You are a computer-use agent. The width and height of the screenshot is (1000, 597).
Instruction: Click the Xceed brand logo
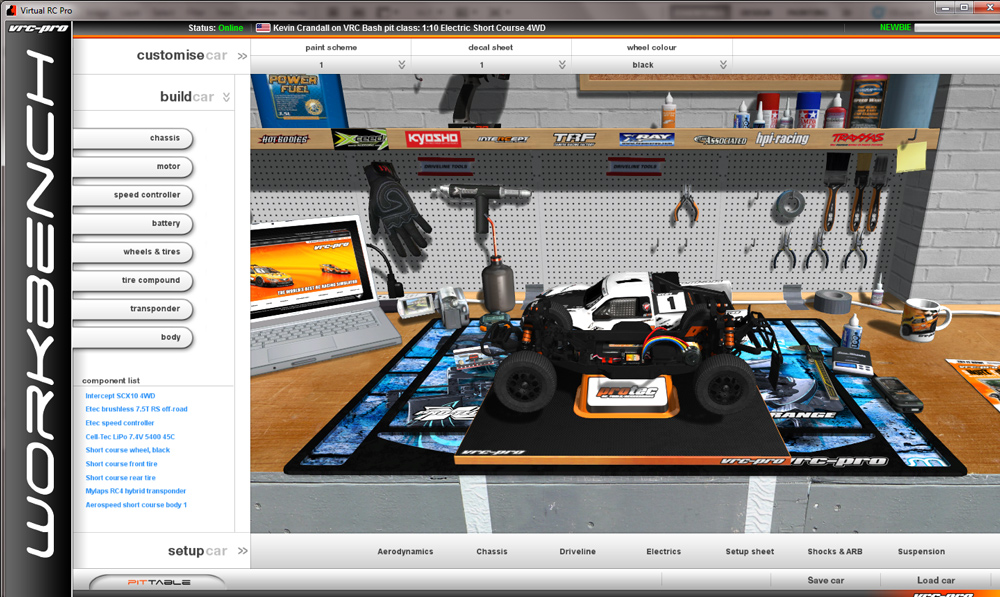360,139
